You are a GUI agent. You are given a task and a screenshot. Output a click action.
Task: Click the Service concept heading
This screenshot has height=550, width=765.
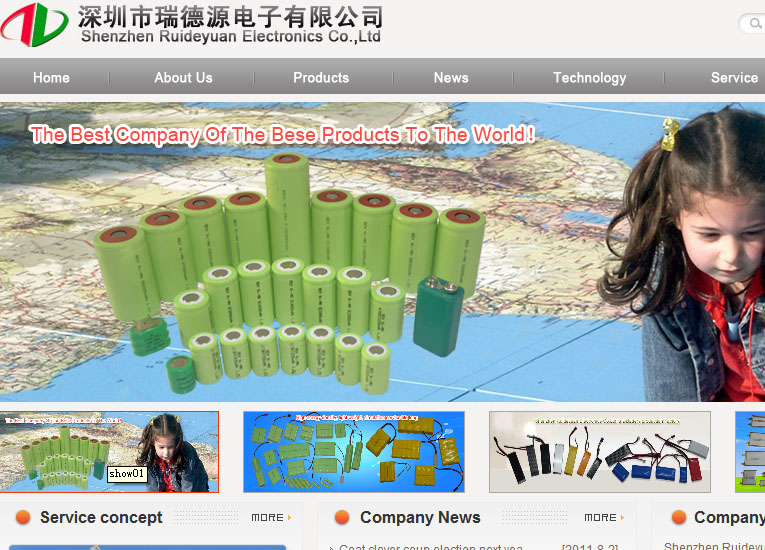(x=101, y=517)
